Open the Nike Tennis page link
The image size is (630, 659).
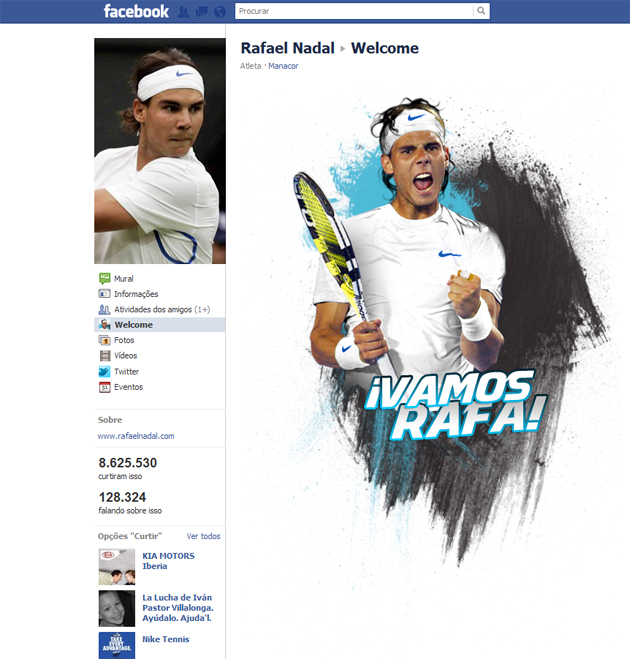click(x=166, y=639)
